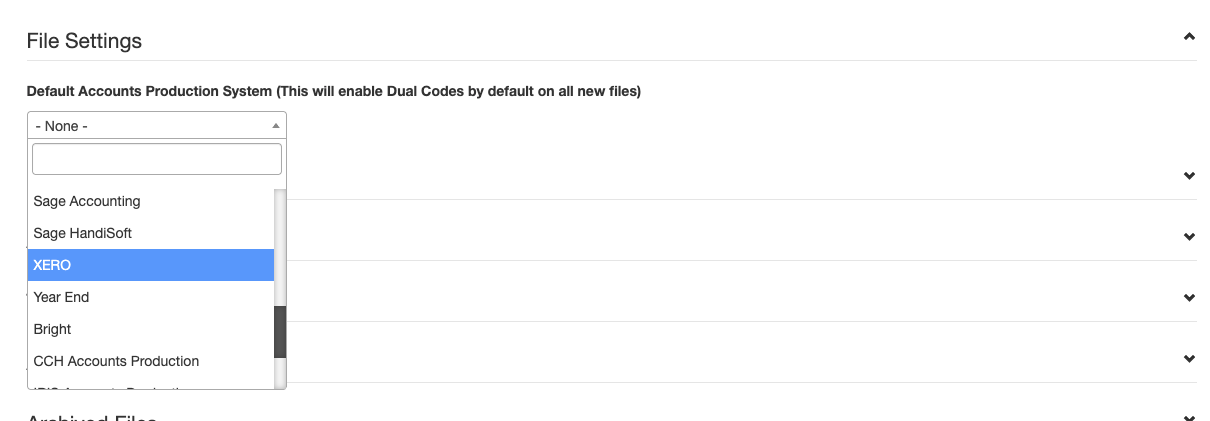Choose Bright as accounts production system
This screenshot has width=1210, height=421.
(150, 329)
